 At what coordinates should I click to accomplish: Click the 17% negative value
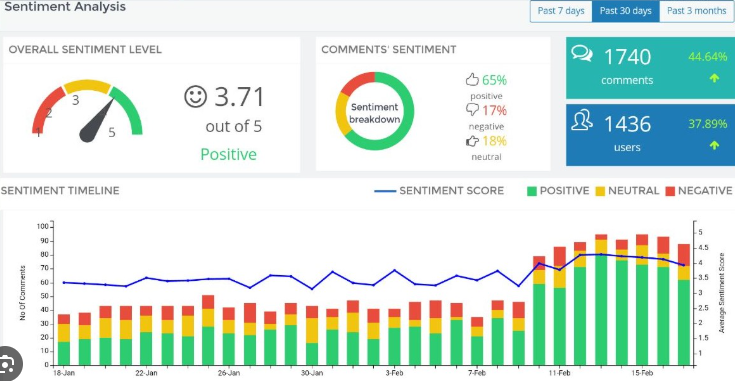[x=495, y=111]
